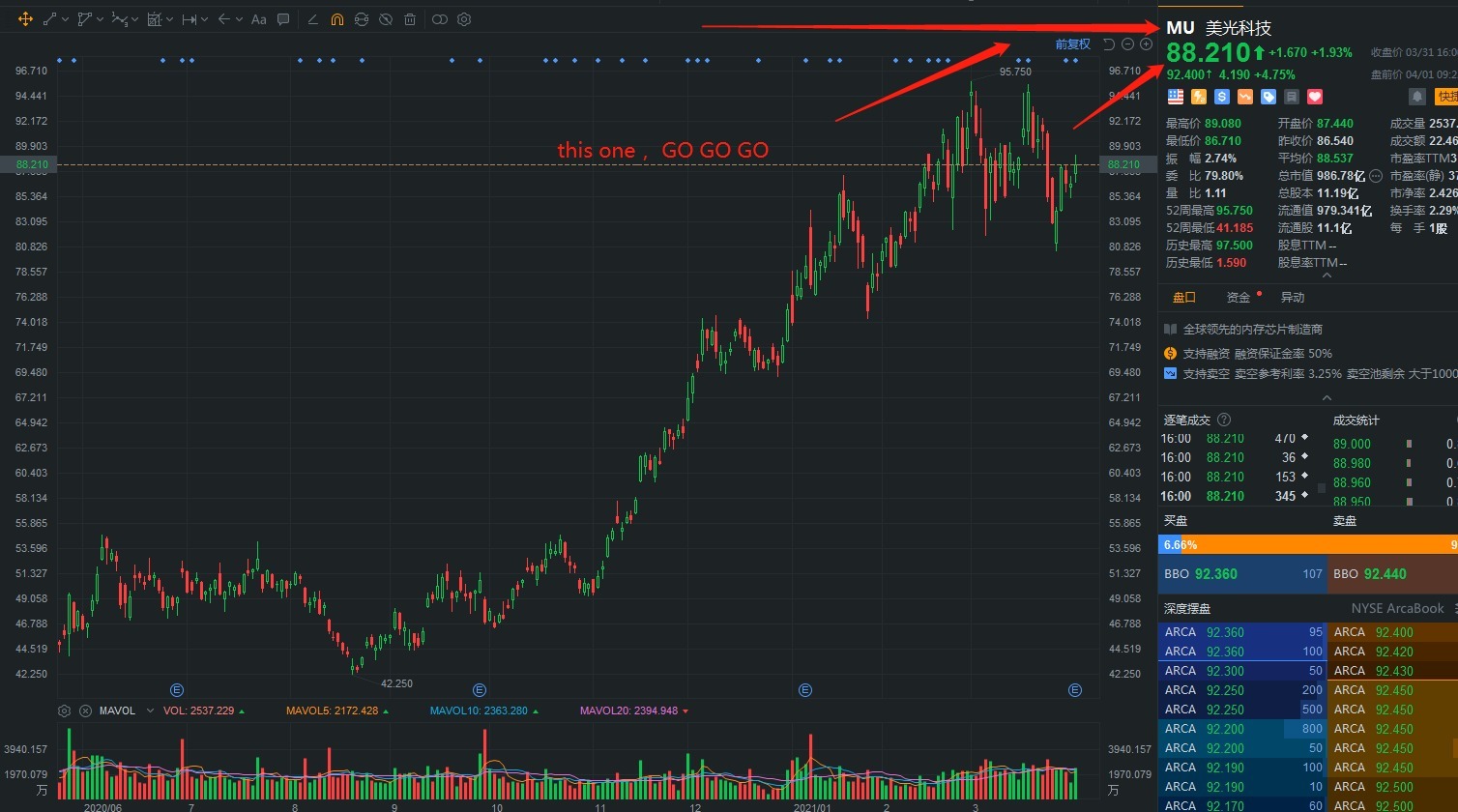Select the Aa text annotation tool
Image resolution: width=1458 pixels, height=812 pixels.
click(x=258, y=19)
